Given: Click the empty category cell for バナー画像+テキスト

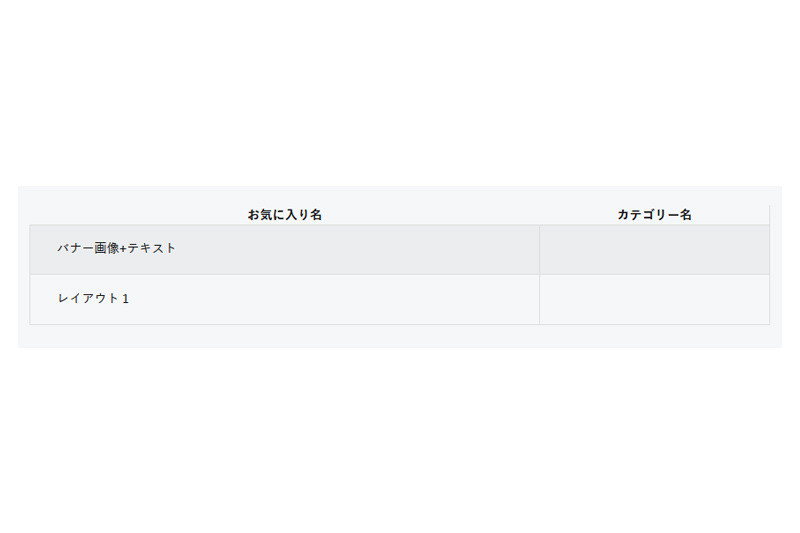Looking at the screenshot, I should (654, 250).
